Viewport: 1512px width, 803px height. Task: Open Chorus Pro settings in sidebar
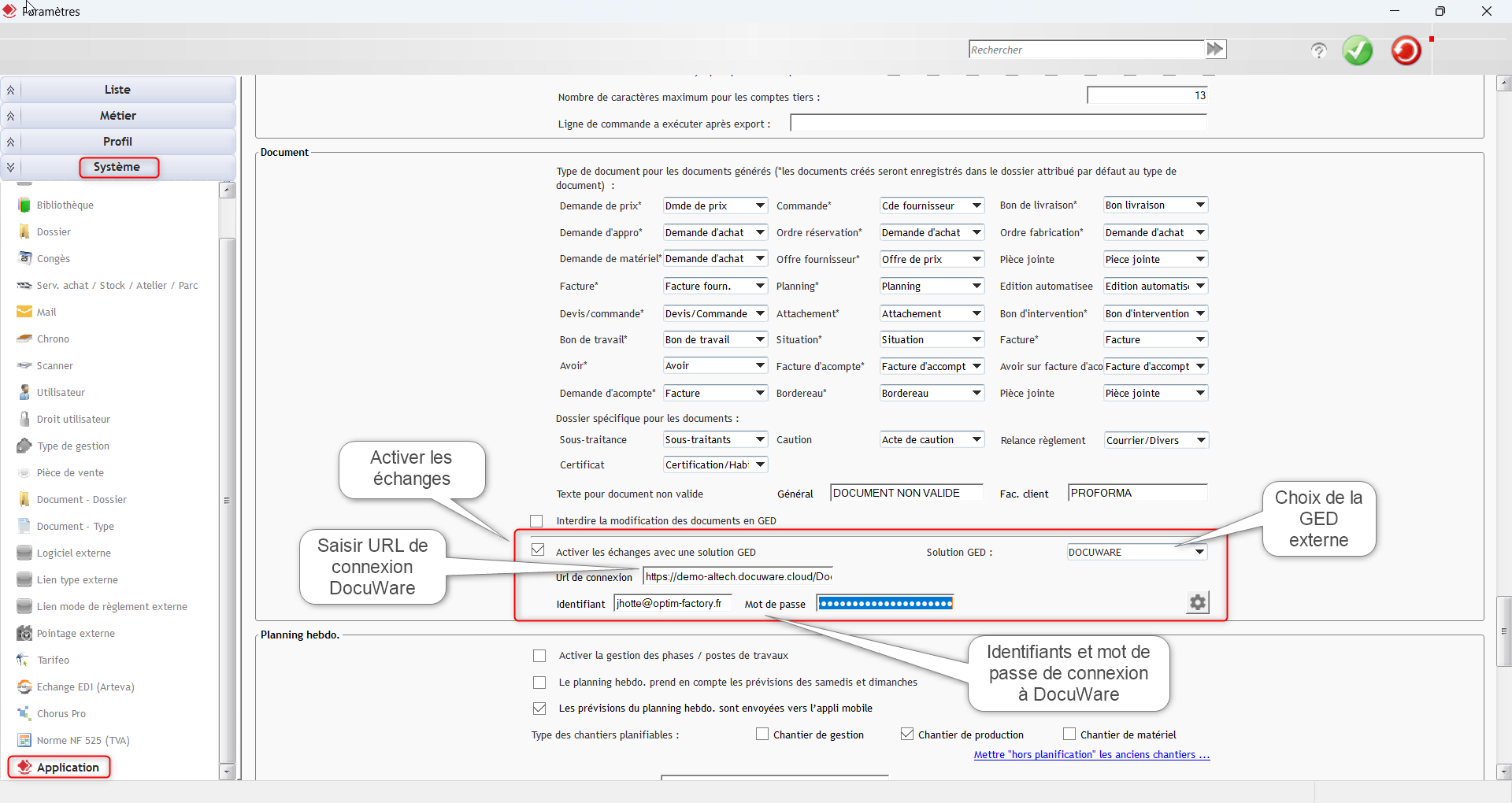click(61, 713)
